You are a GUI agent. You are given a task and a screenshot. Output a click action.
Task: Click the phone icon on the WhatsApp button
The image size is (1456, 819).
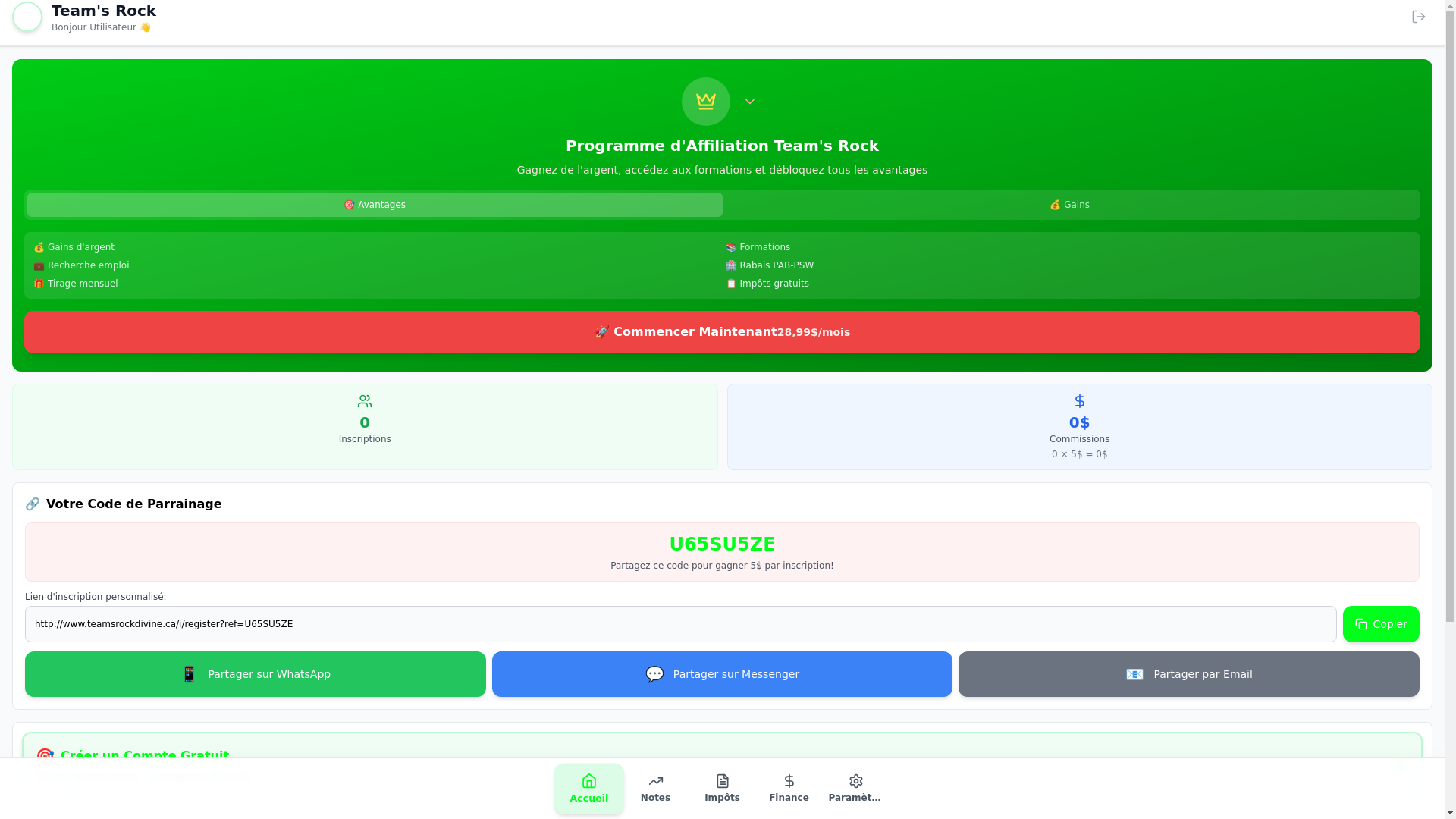[x=190, y=674]
